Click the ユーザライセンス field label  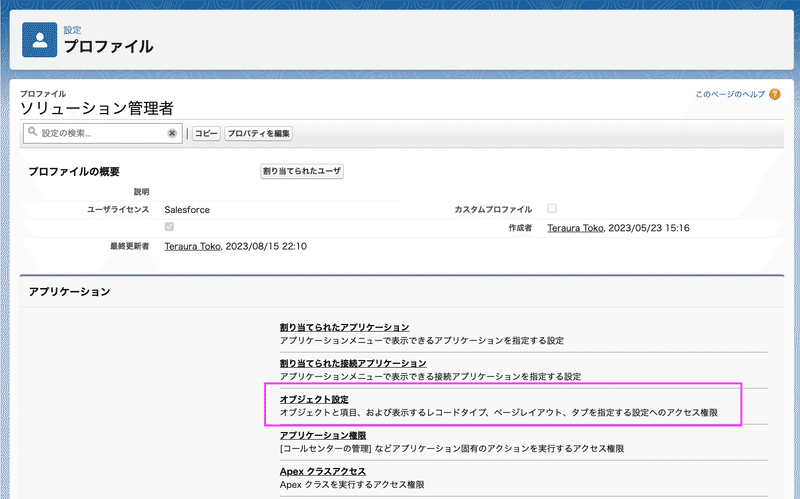coord(118,209)
